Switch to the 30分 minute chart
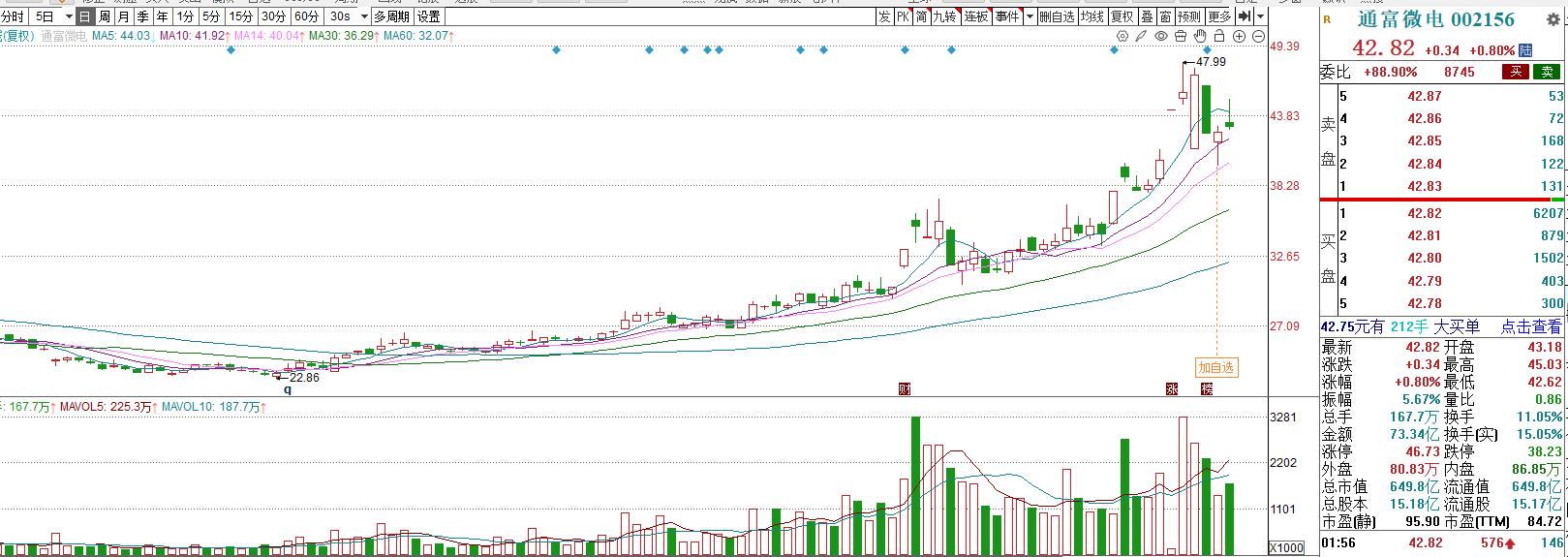Viewport: 1568px width, 557px height. pos(274,16)
